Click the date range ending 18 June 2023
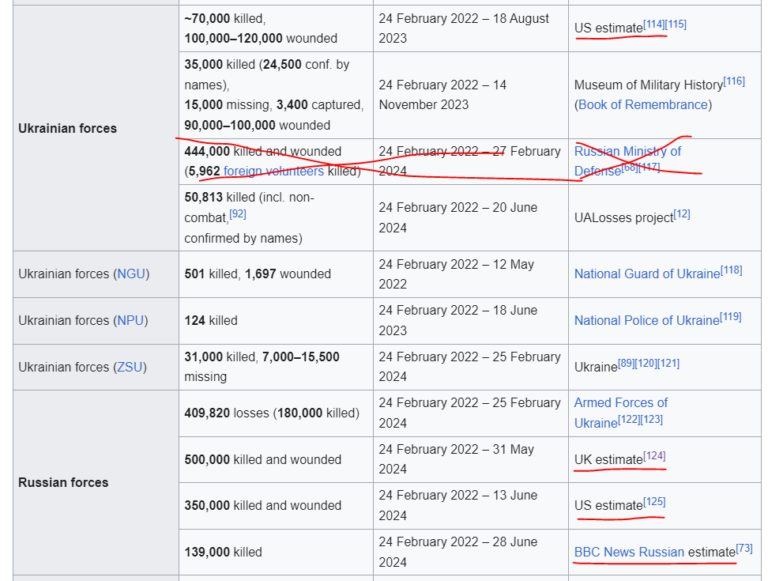Screen dimensions: 768x581 pos(471,320)
